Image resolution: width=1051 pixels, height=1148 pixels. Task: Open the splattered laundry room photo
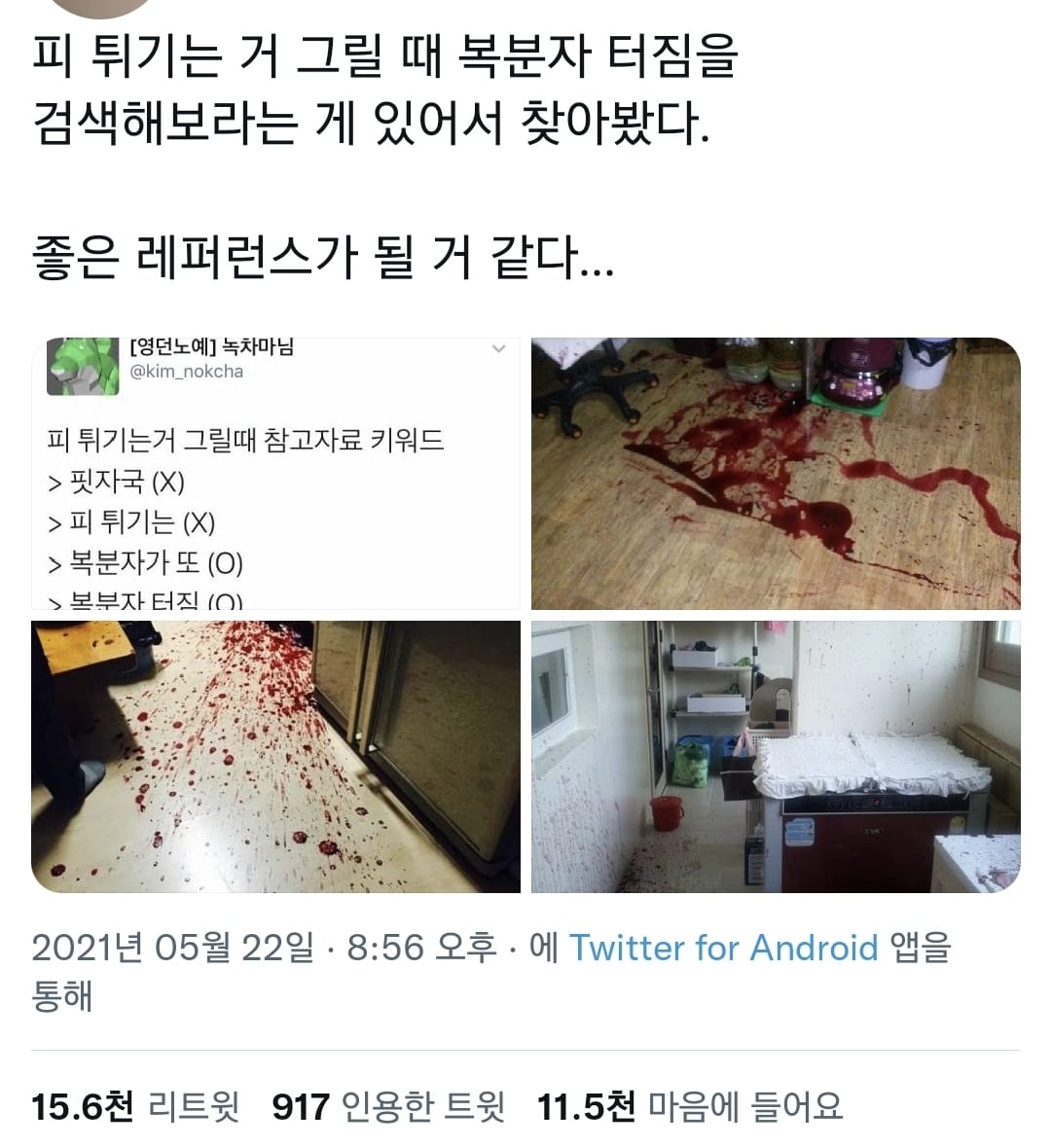[776, 756]
